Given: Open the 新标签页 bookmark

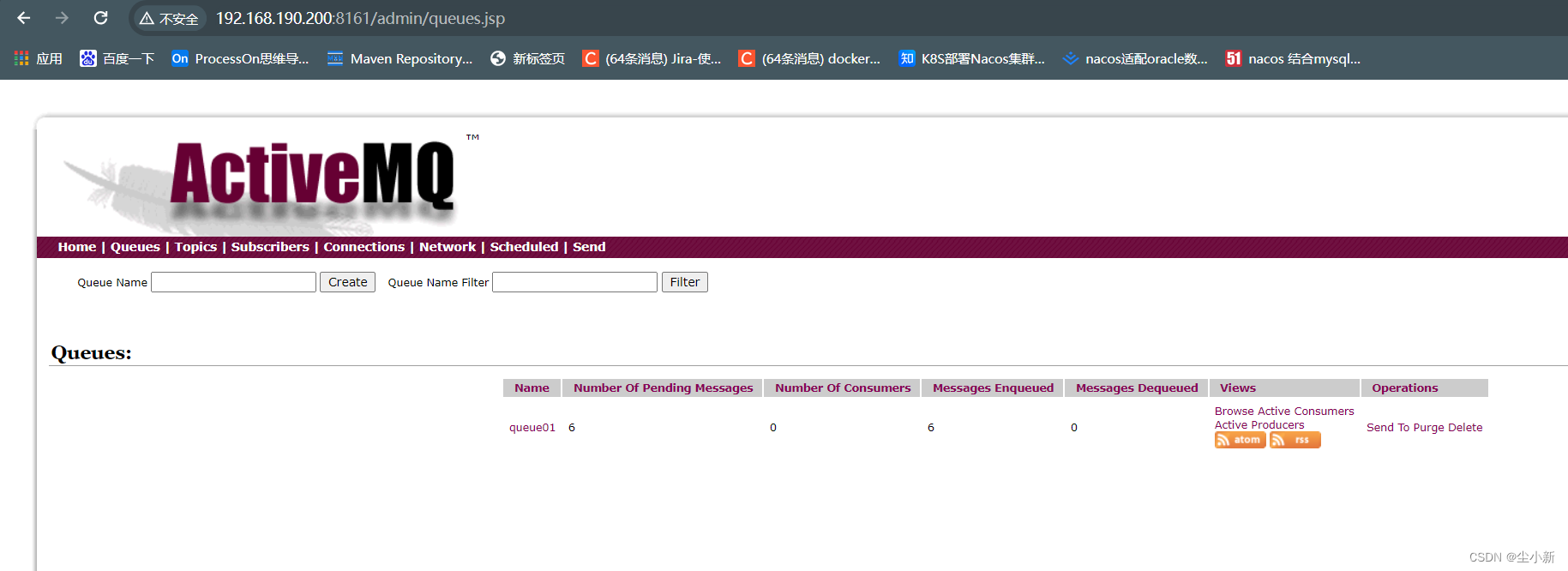Looking at the screenshot, I should pyautogui.click(x=528, y=58).
